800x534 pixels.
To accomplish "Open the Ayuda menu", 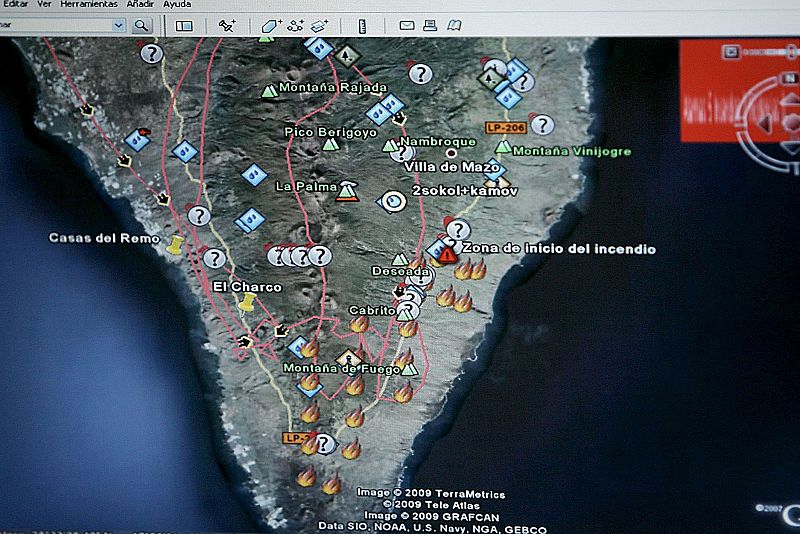I will point(177,4).
